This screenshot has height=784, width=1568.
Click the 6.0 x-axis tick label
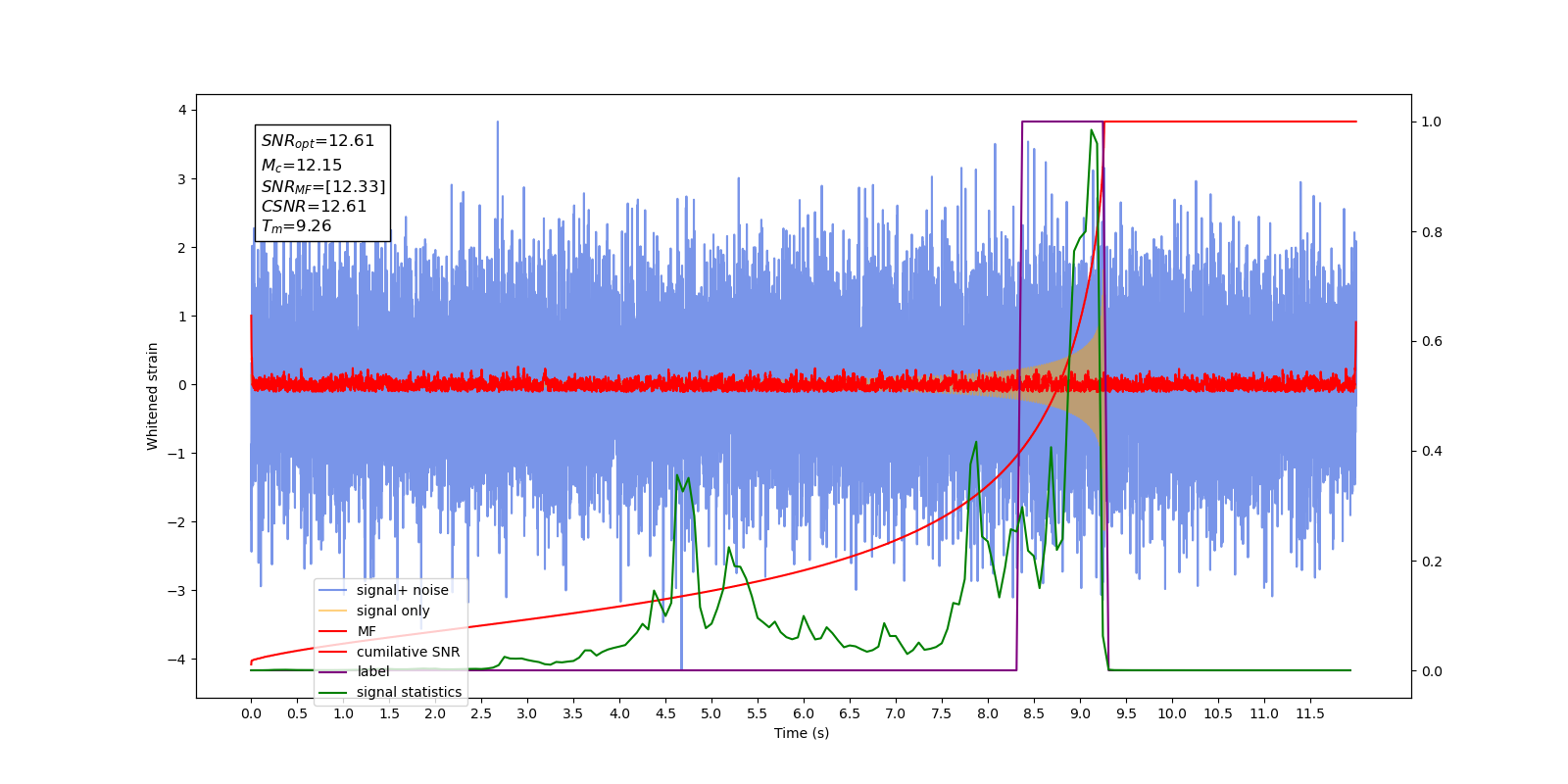tap(804, 713)
